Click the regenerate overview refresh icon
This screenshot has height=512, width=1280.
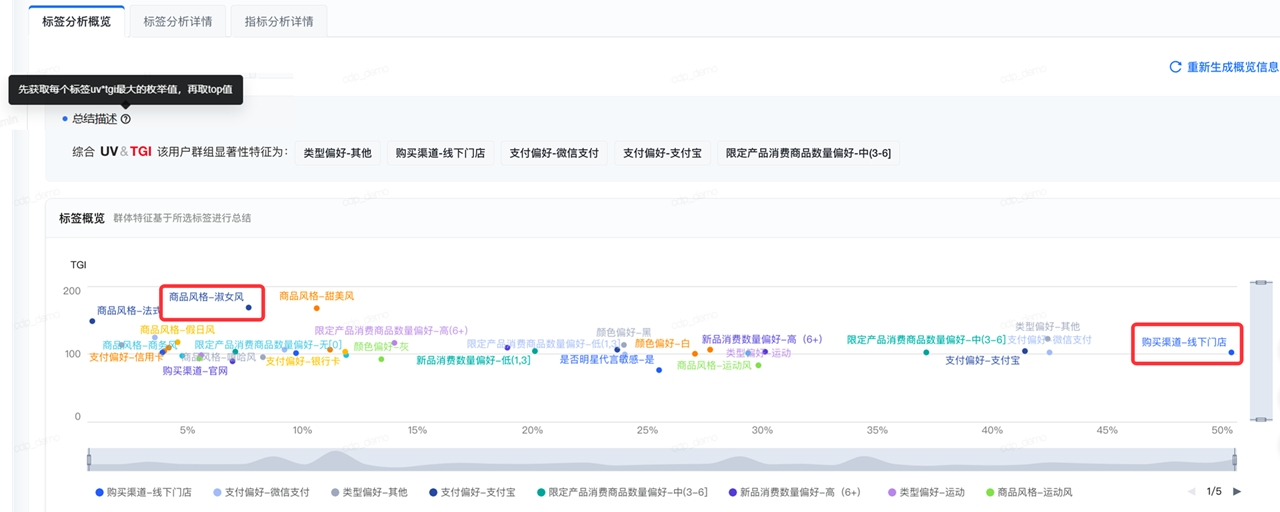click(1176, 67)
